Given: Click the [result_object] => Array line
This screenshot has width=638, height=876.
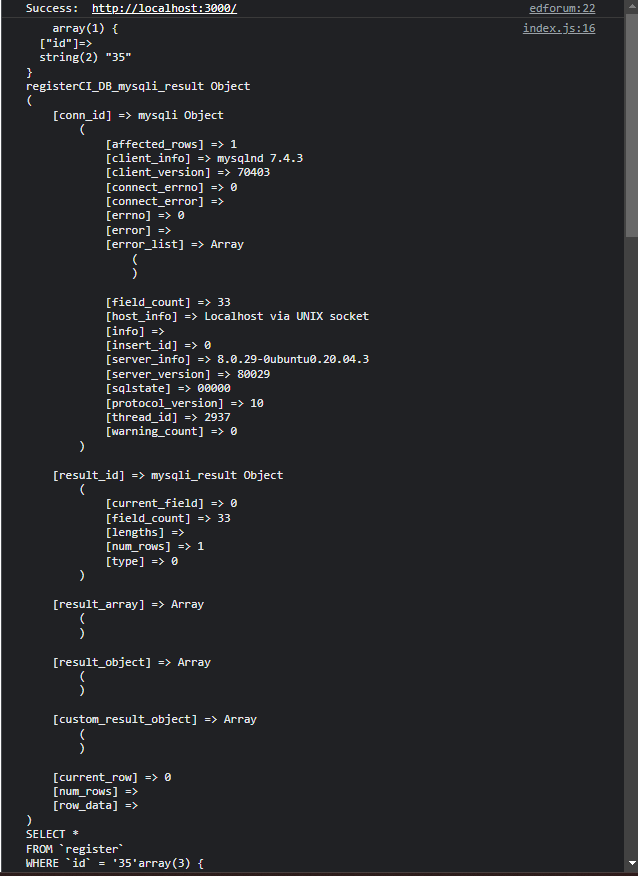Looking at the screenshot, I should coord(131,662).
